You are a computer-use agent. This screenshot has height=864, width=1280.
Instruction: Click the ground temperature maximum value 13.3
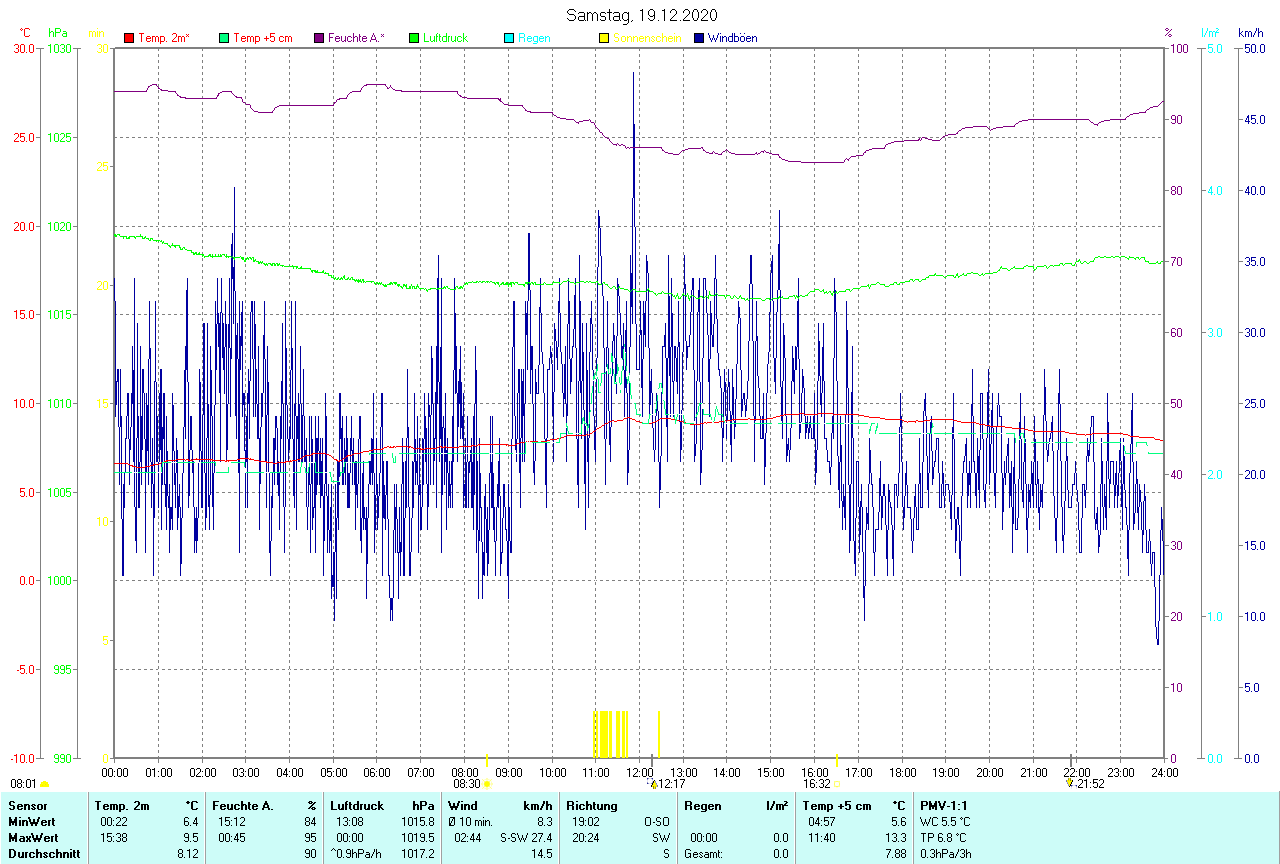point(896,837)
